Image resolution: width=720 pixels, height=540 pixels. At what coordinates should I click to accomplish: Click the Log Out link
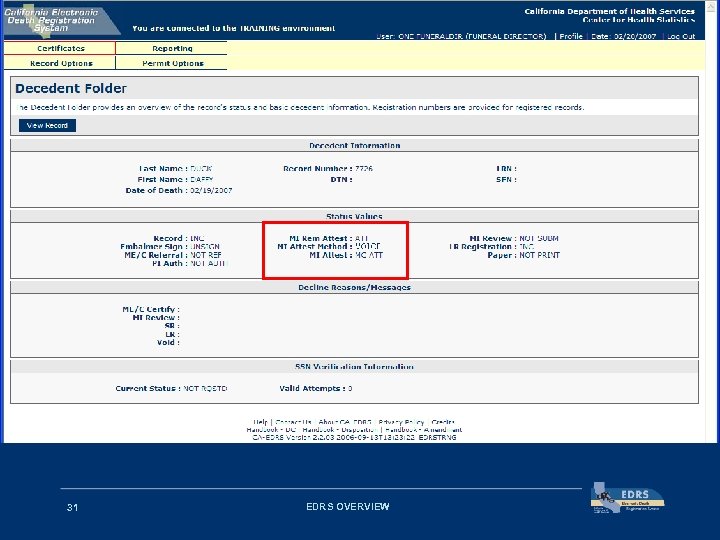pos(681,36)
